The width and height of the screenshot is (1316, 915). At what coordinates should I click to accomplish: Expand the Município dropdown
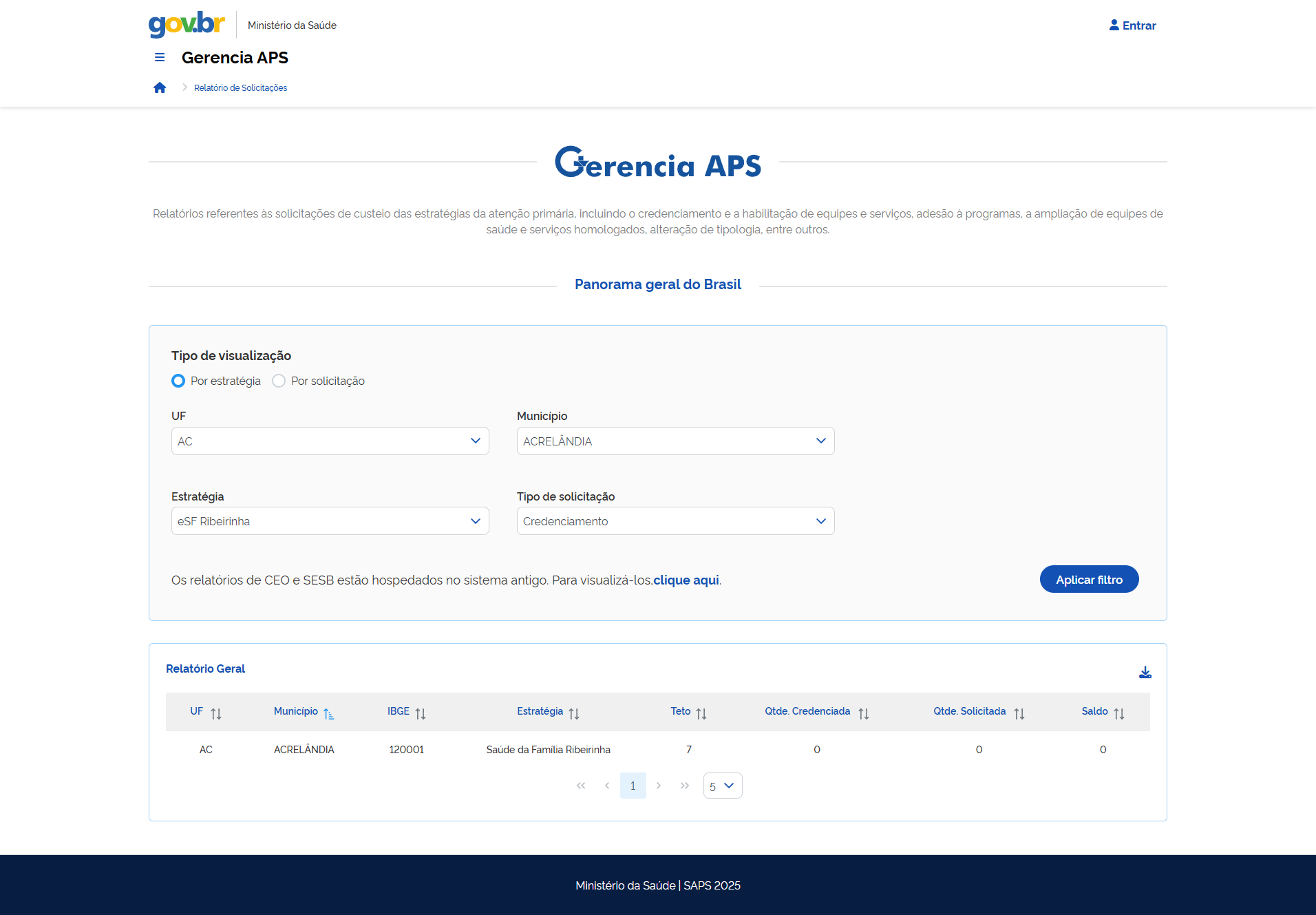(675, 441)
